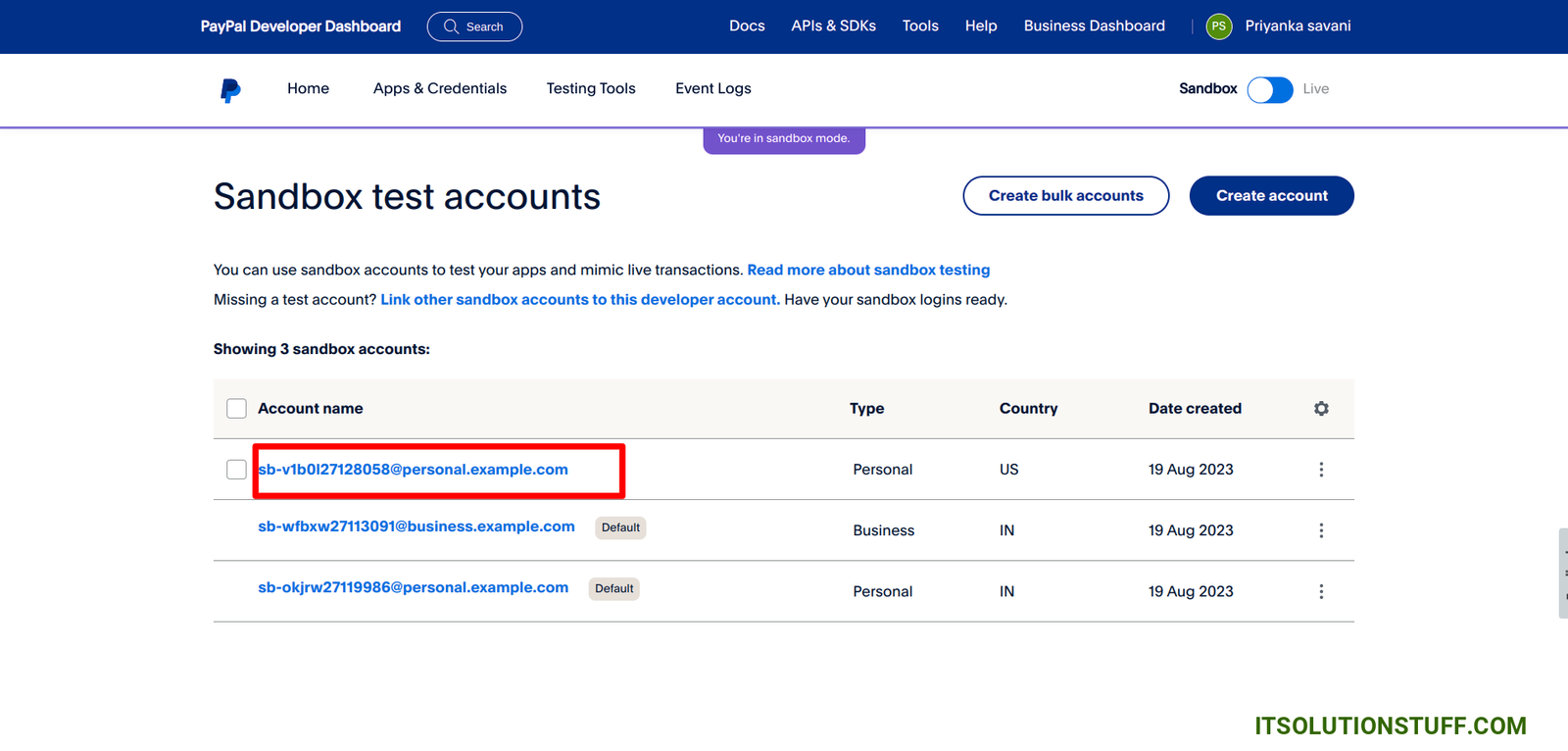Open the options menu for sb-v1b0l27128058 account

[x=1321, y=470]
